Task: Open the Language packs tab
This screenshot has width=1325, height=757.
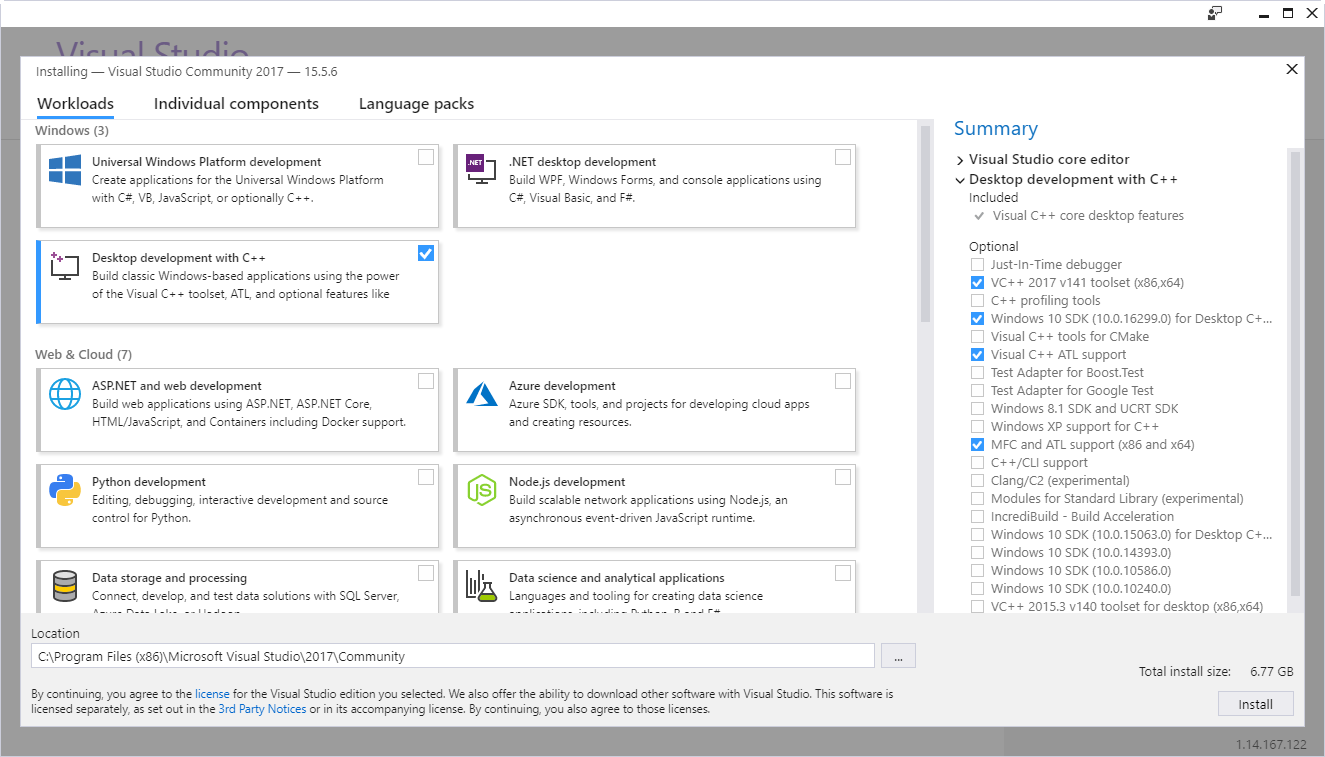Action: pyautogui.click(x=416, y=104)
